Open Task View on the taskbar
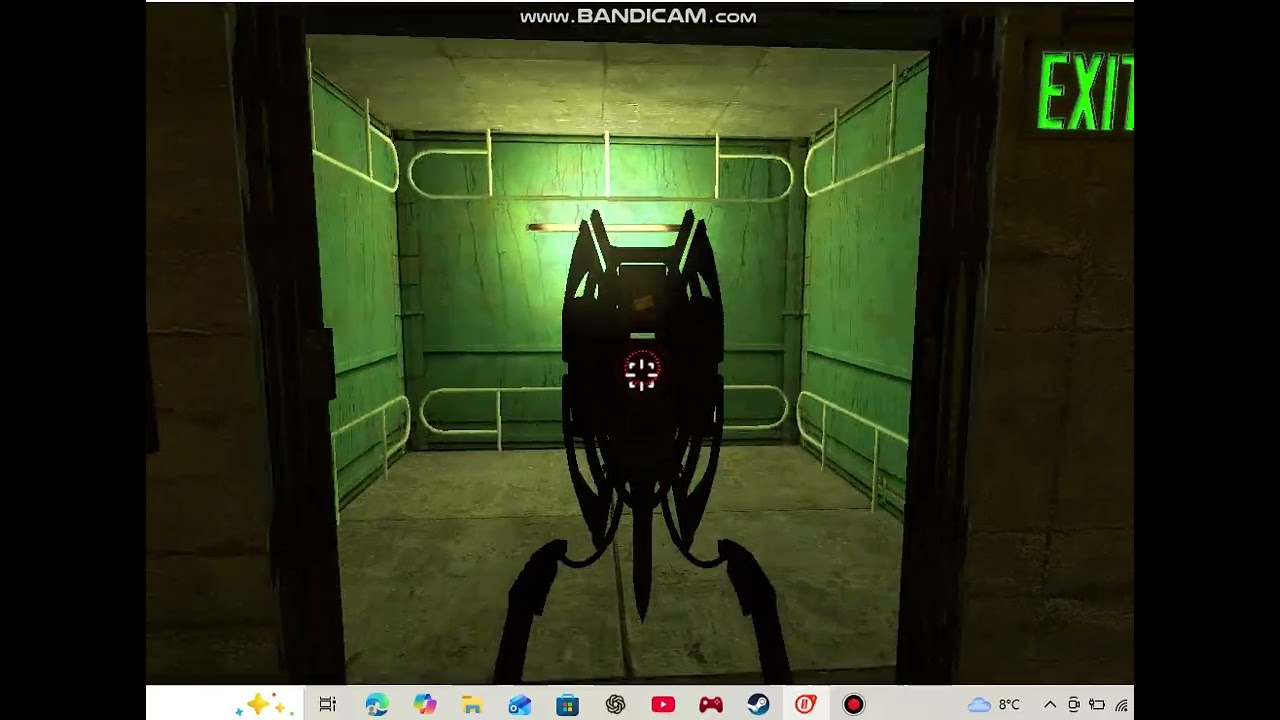 click(327, 705)
